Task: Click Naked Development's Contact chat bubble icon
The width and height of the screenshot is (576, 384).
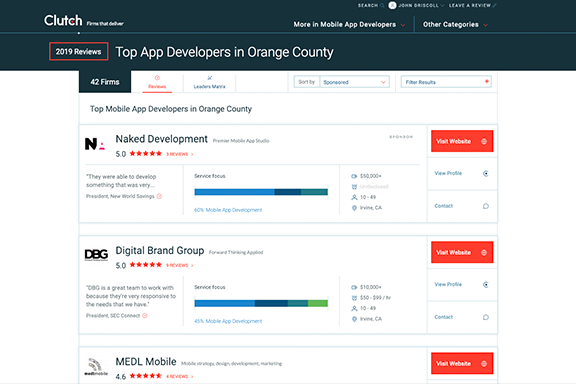Action: (486, 206)
